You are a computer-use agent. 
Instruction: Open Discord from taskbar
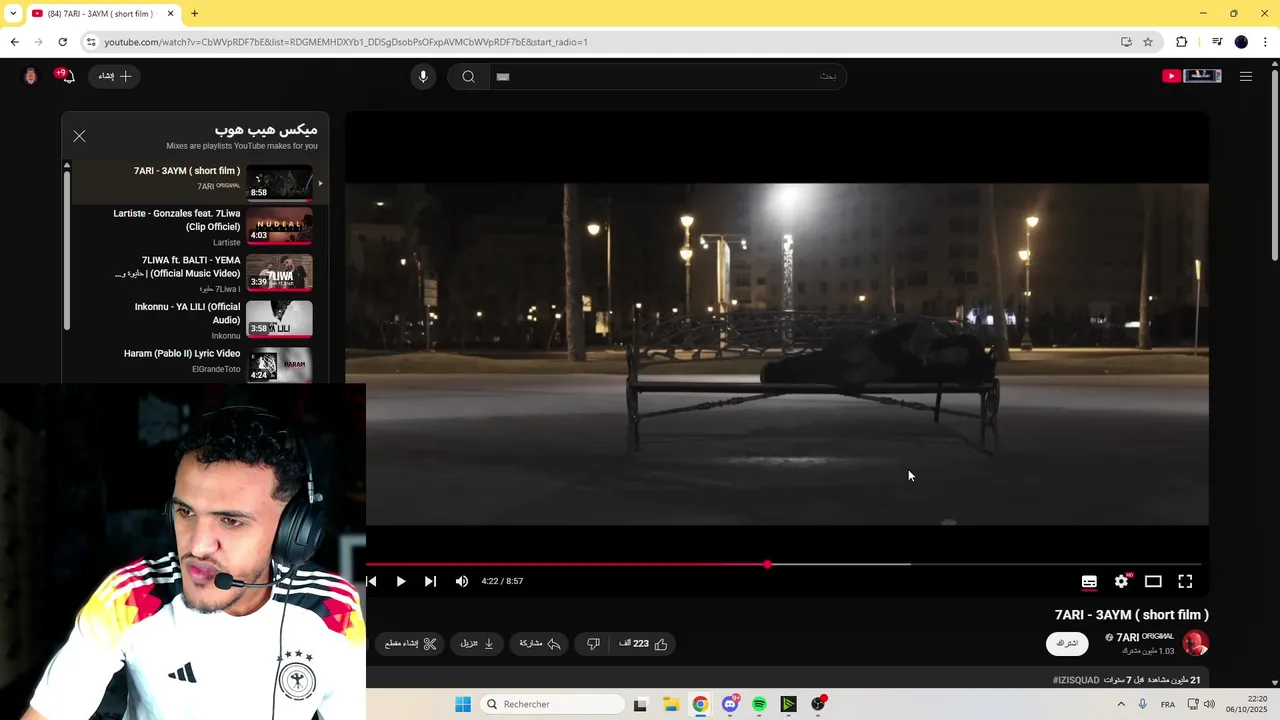tap(730, 704)
